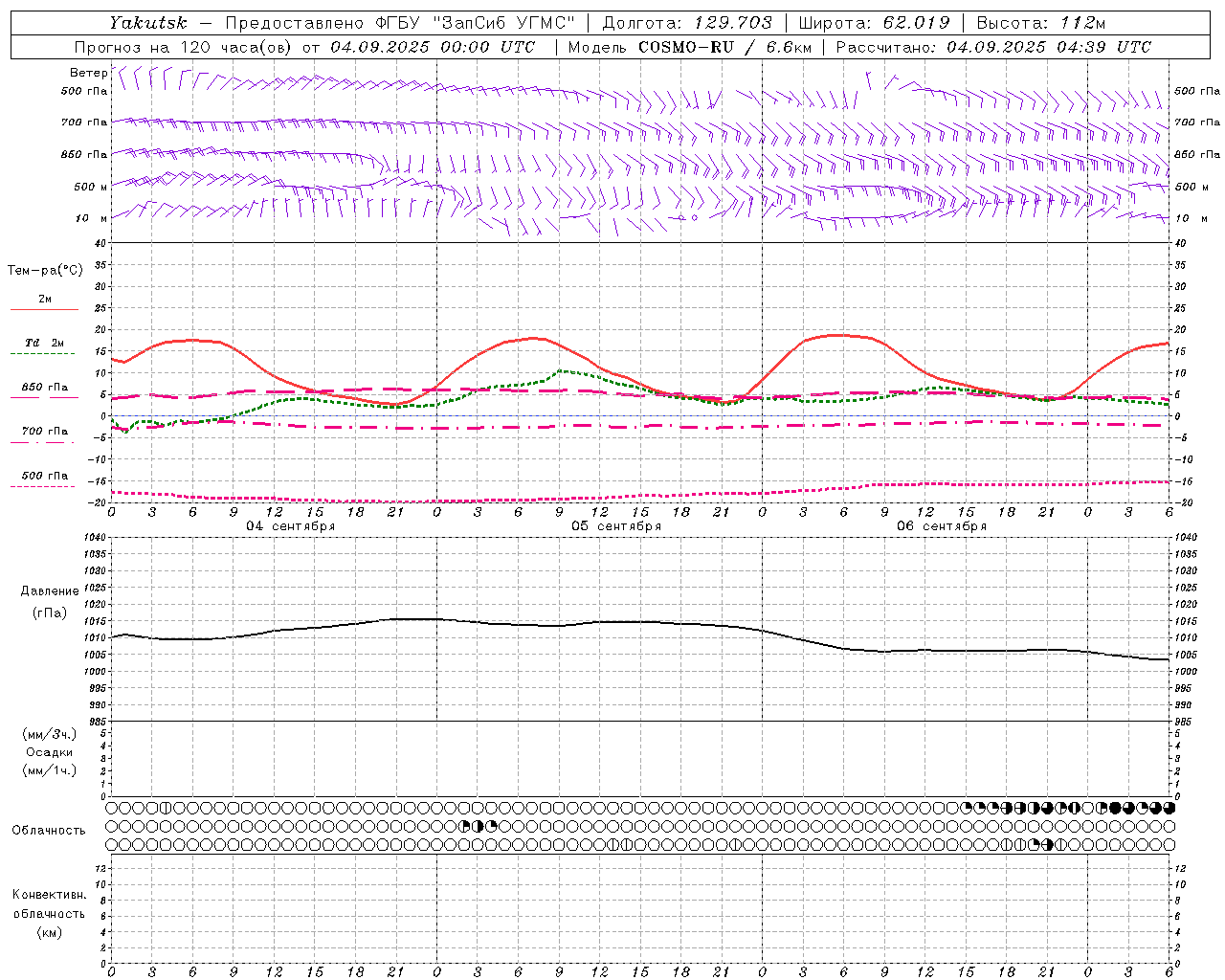Click the Yakutsk station title

pos(148,22)
